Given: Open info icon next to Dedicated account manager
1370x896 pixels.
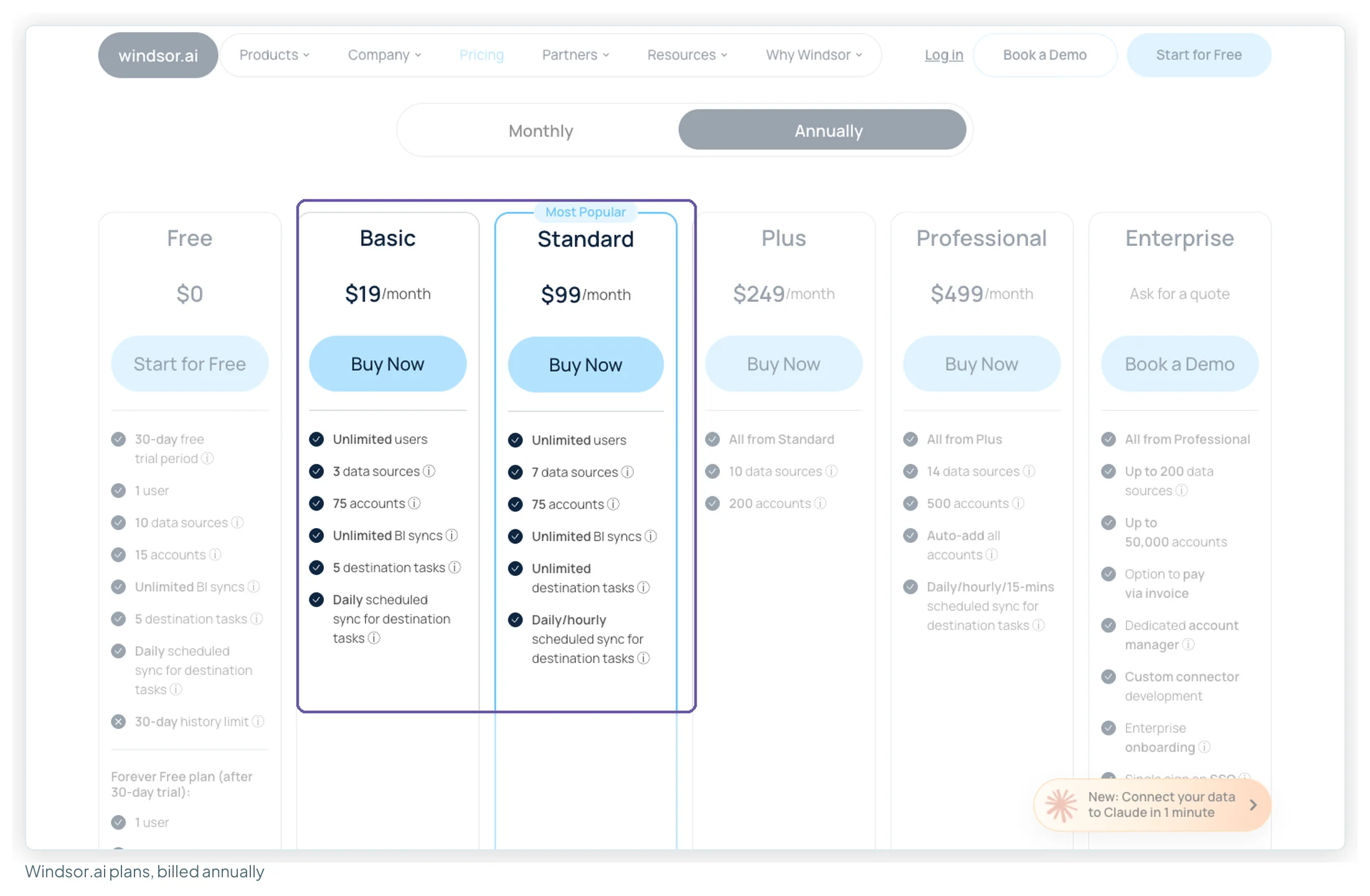Looking at the screenshot, I should click(x=1189, y=644).
